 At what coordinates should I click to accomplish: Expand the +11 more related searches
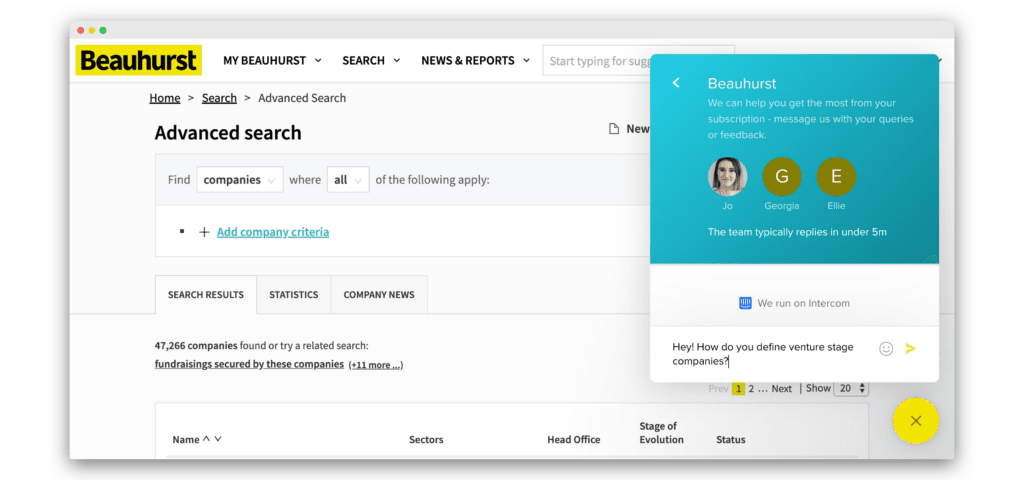376,365
